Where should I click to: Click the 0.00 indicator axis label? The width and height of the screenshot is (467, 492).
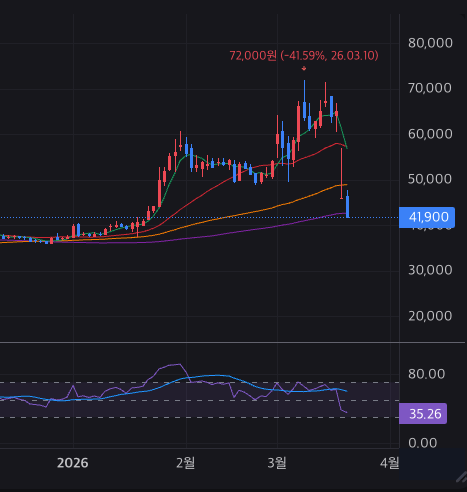point(422,443)
